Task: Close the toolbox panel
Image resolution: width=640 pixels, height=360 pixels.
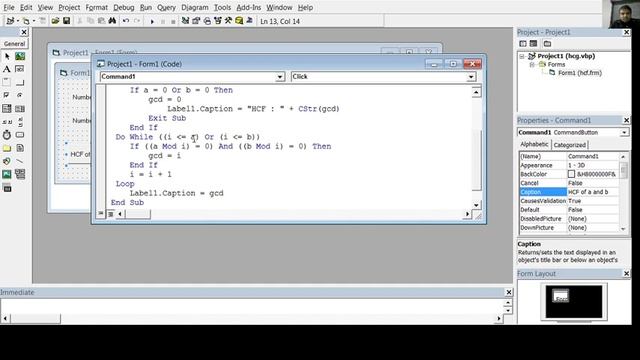Action: [24, 32]
